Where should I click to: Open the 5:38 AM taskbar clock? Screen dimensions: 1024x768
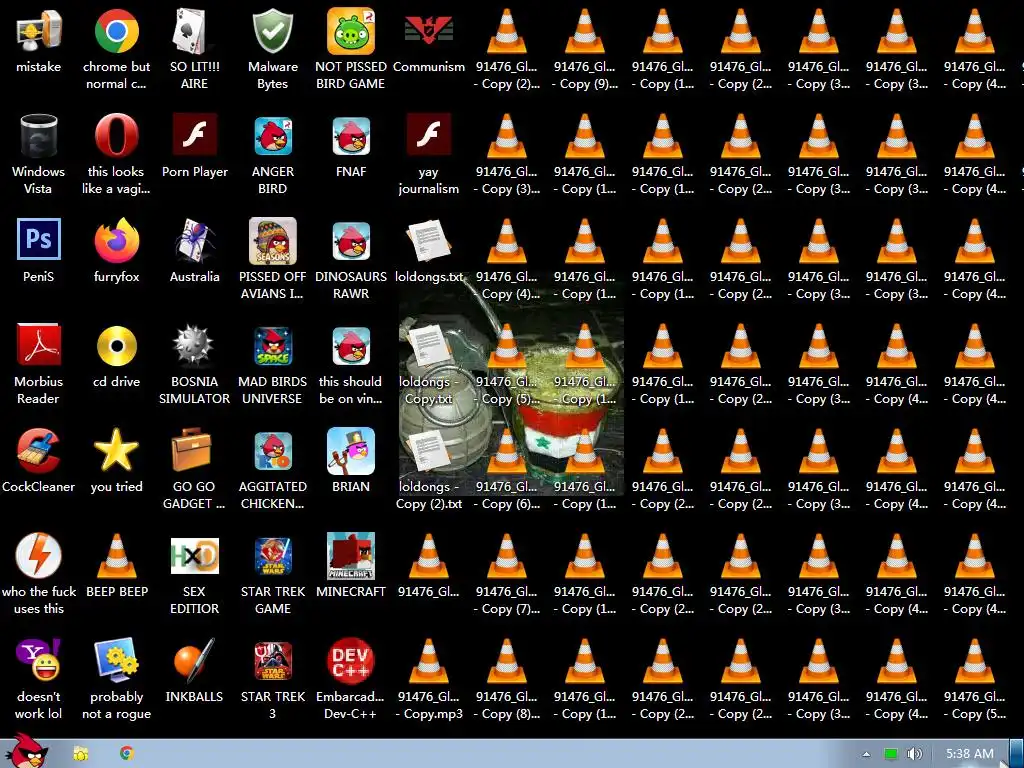[x=970, y=754]
